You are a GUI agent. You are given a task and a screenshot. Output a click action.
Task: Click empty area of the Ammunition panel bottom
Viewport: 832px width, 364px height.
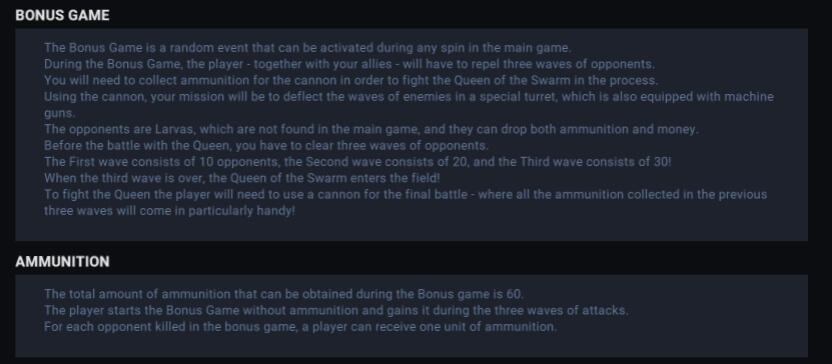click(411, 346)
